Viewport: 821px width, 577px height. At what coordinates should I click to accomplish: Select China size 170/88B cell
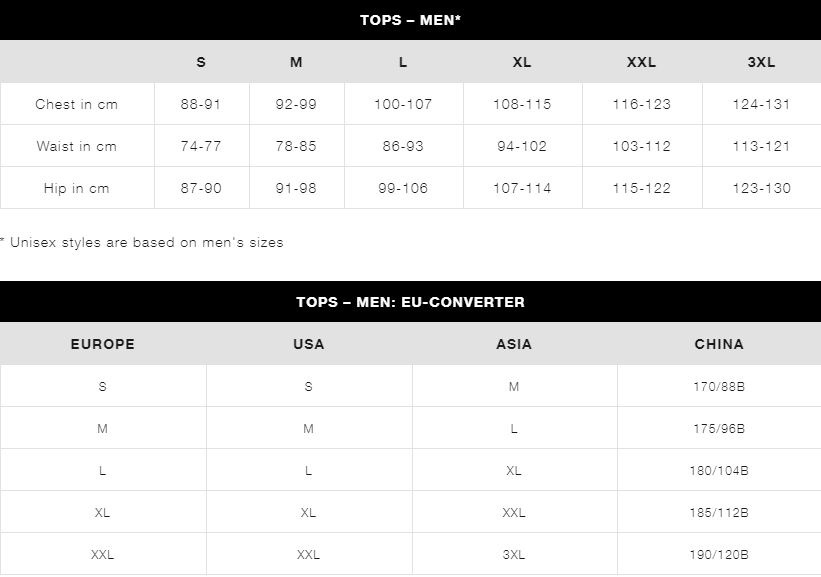[x=719, y=386]
